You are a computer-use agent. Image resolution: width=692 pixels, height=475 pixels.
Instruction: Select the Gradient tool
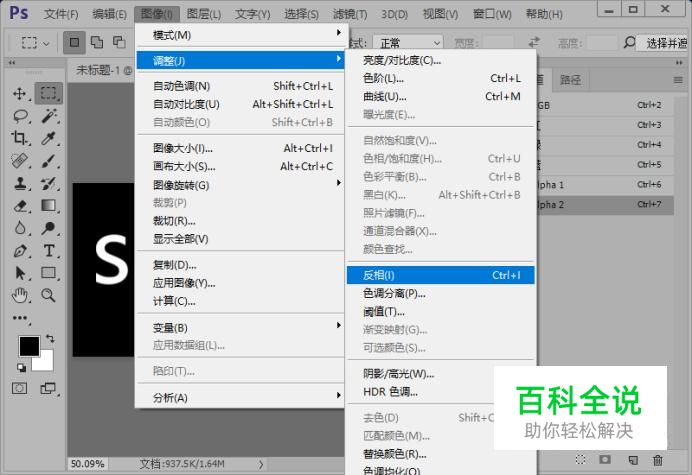[x=49, y=206]
